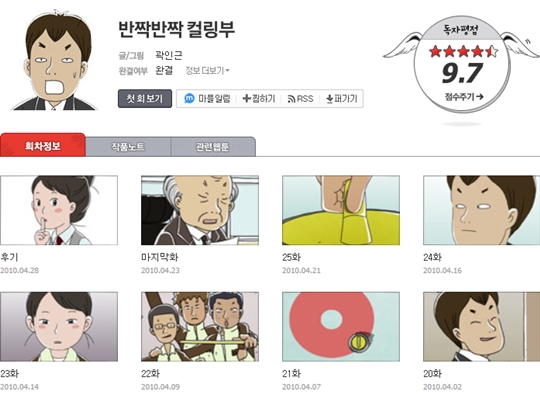Viewport: 540px width, 401px height.
Task: Click the 마플알림 chat bubble icon
Action: tap(189, 99)
